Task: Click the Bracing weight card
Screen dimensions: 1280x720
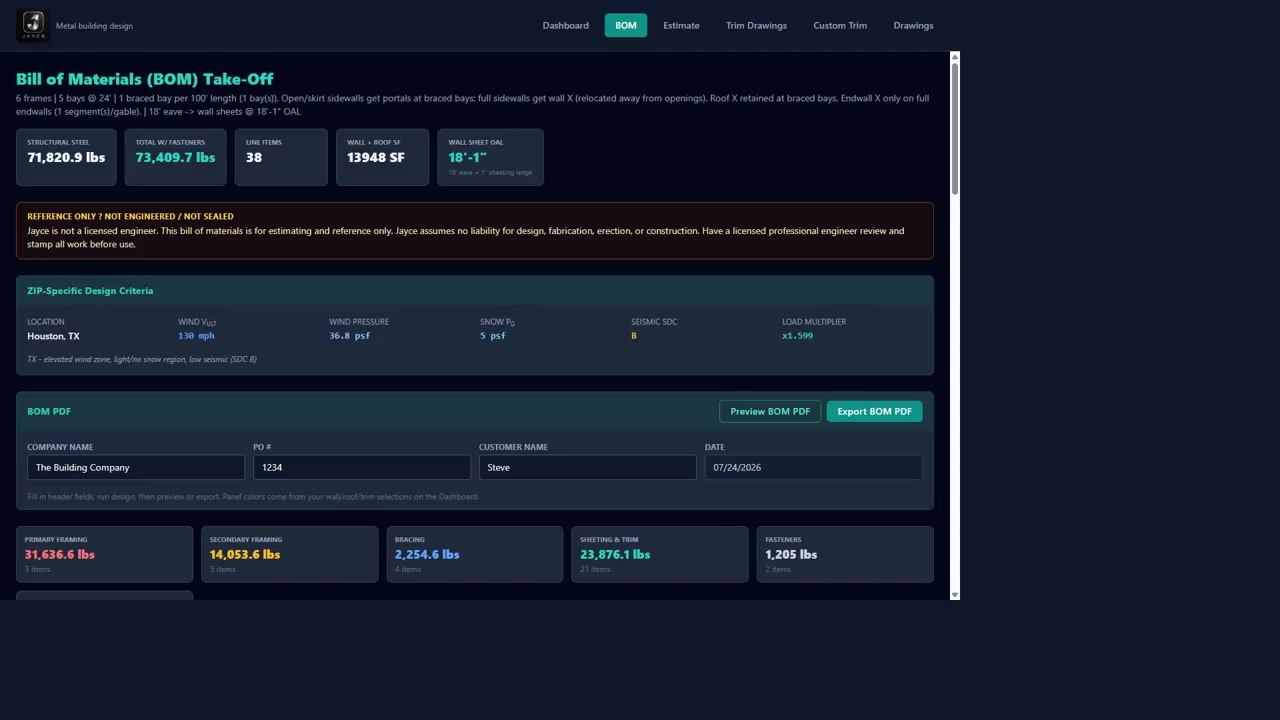Action: [475, 554]
